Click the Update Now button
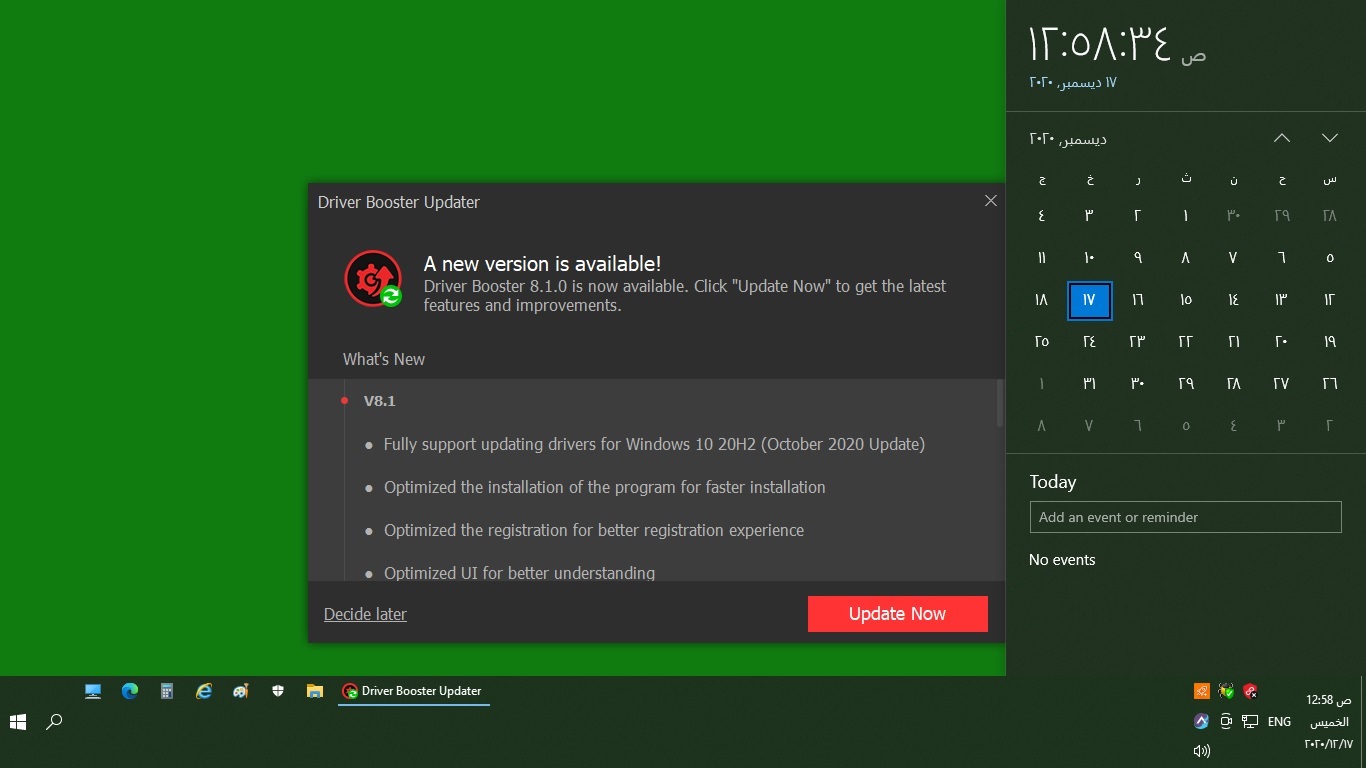1366x768 pixels. coord(898,614)
